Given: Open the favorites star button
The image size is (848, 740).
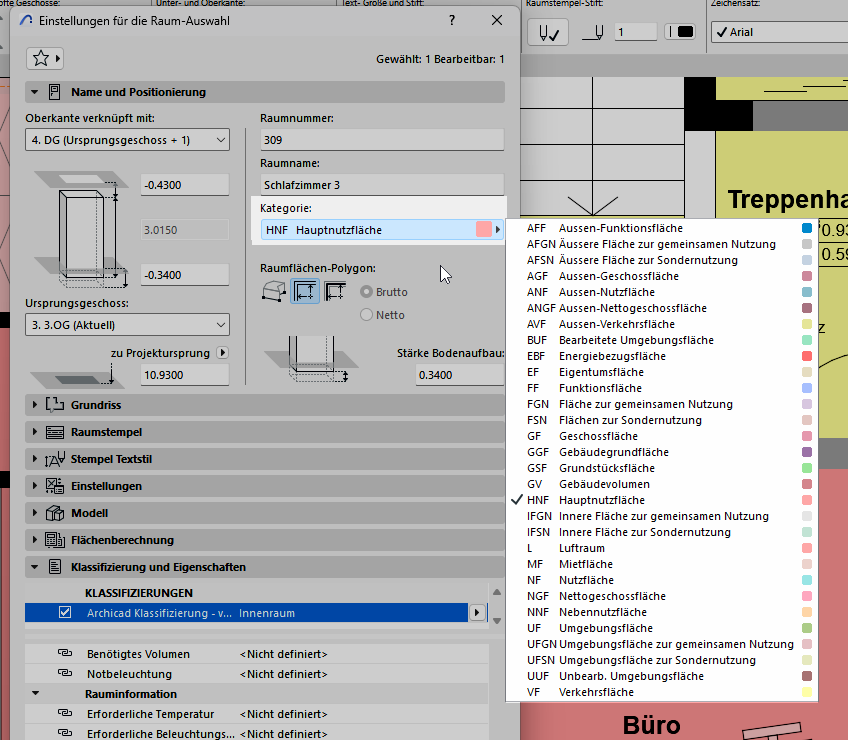Looking at the screenshot, I should point(45,58).
